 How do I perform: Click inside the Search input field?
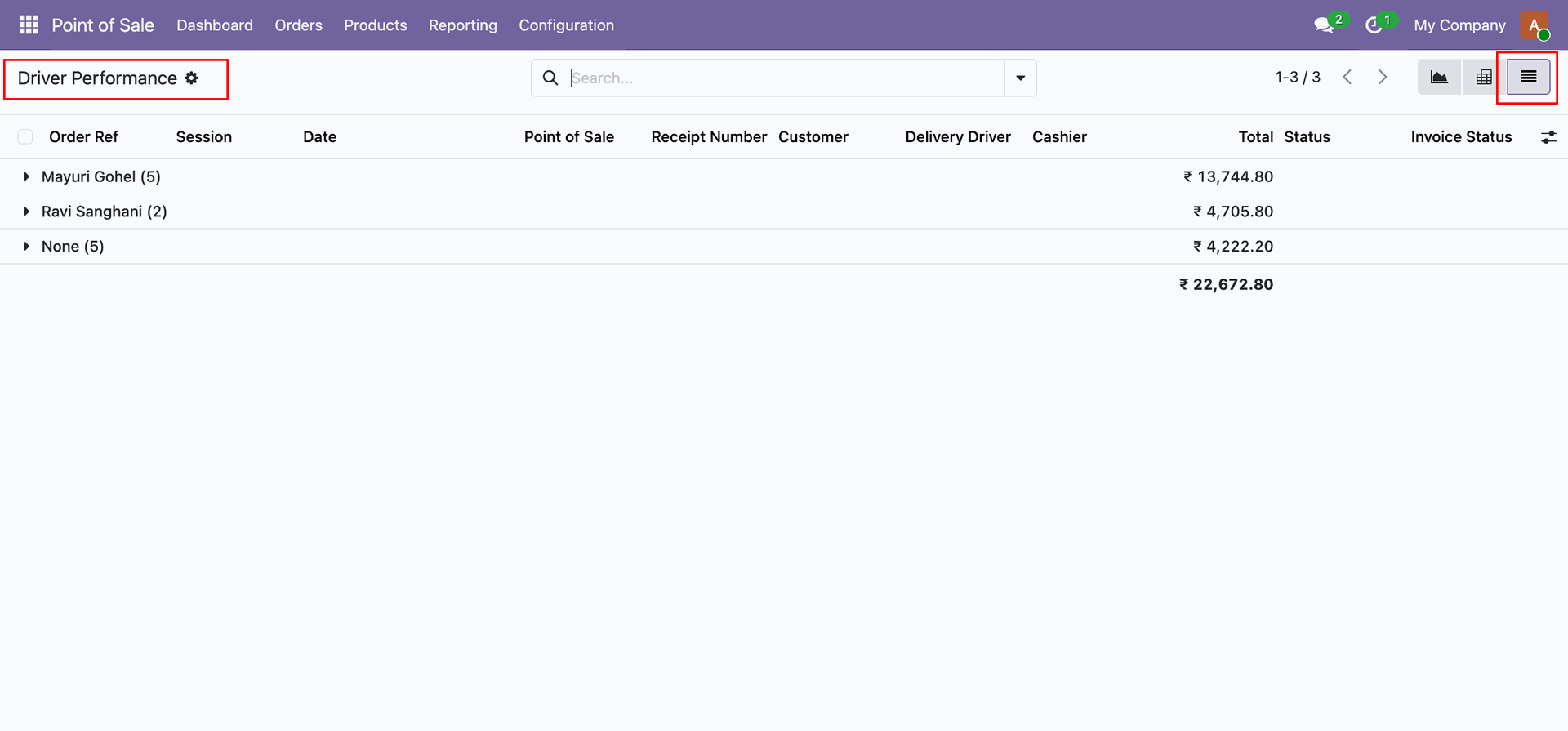[x=786, y=78]
